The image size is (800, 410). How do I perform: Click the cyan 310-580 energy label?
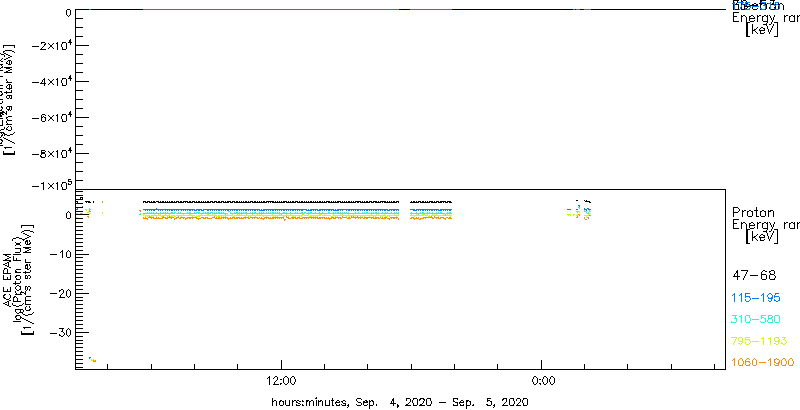click(x=757, y=319)
